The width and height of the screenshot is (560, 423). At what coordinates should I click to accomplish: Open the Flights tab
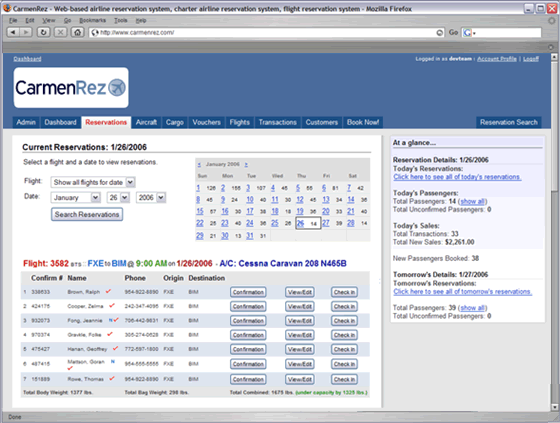[240, 122]
